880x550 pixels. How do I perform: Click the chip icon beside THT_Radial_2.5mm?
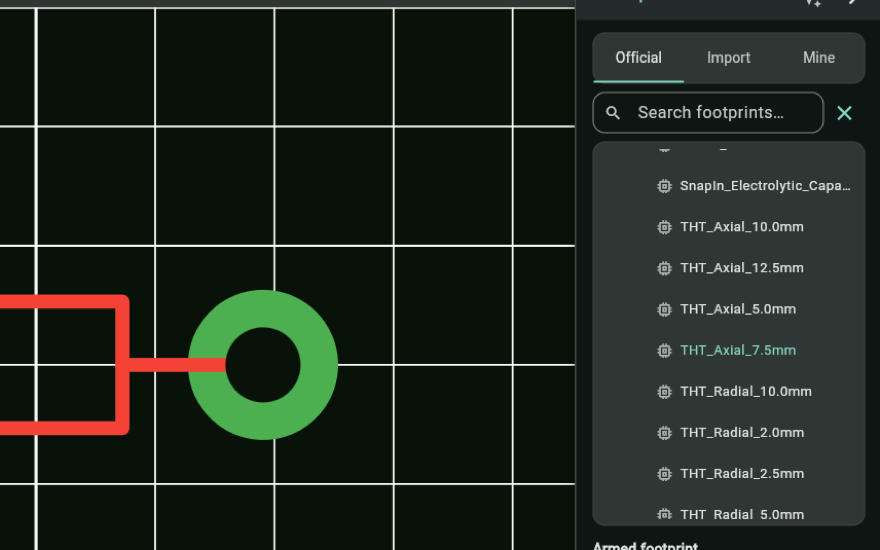(x=664, y=474)
